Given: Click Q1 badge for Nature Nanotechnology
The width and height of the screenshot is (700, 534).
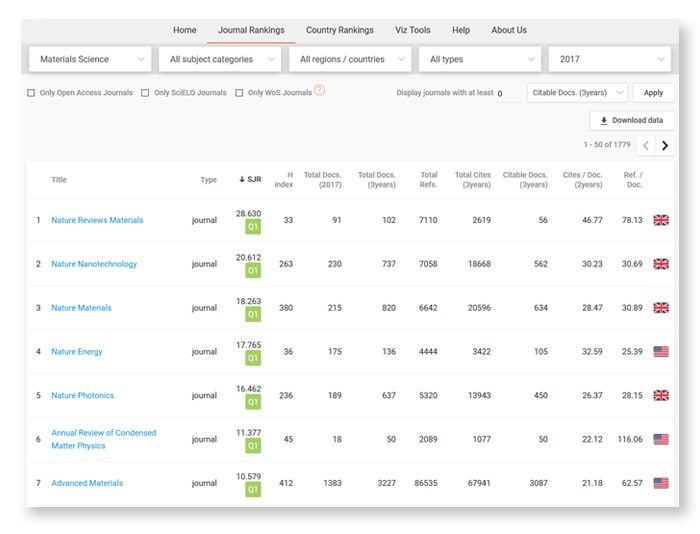Looking at the screenshot, I should click(x=253, y=270).
